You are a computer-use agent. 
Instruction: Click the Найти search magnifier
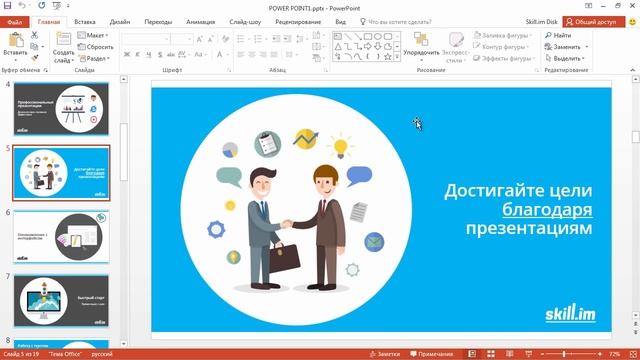click(x=558, y=36)
